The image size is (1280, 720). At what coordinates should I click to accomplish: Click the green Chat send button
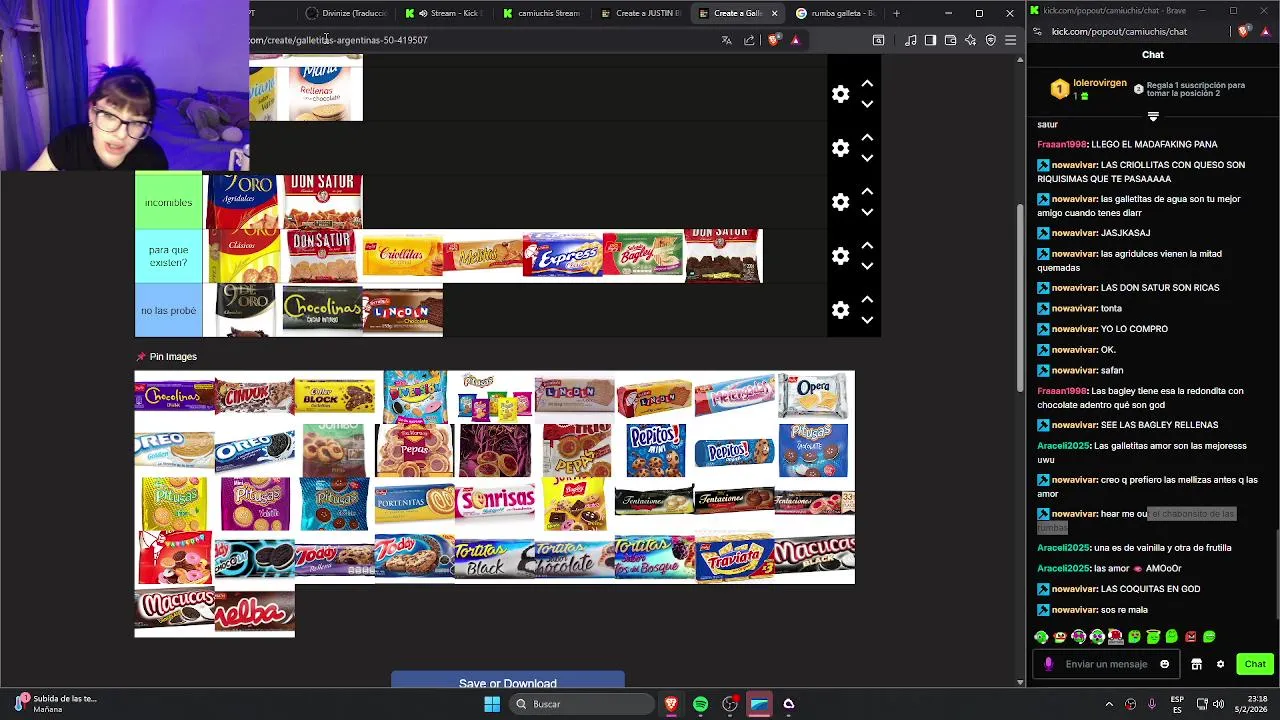point(1255,664)
